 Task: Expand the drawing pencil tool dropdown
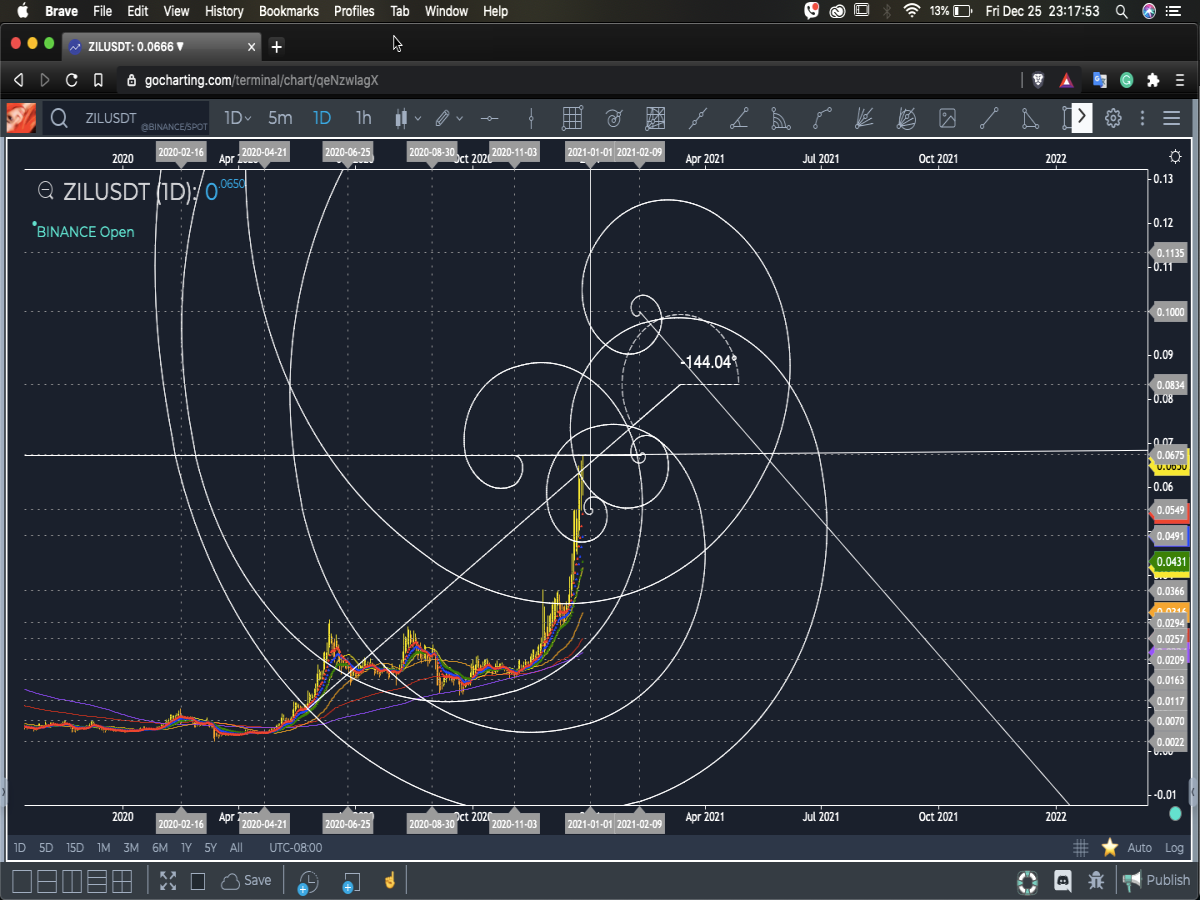click(449, 118)
